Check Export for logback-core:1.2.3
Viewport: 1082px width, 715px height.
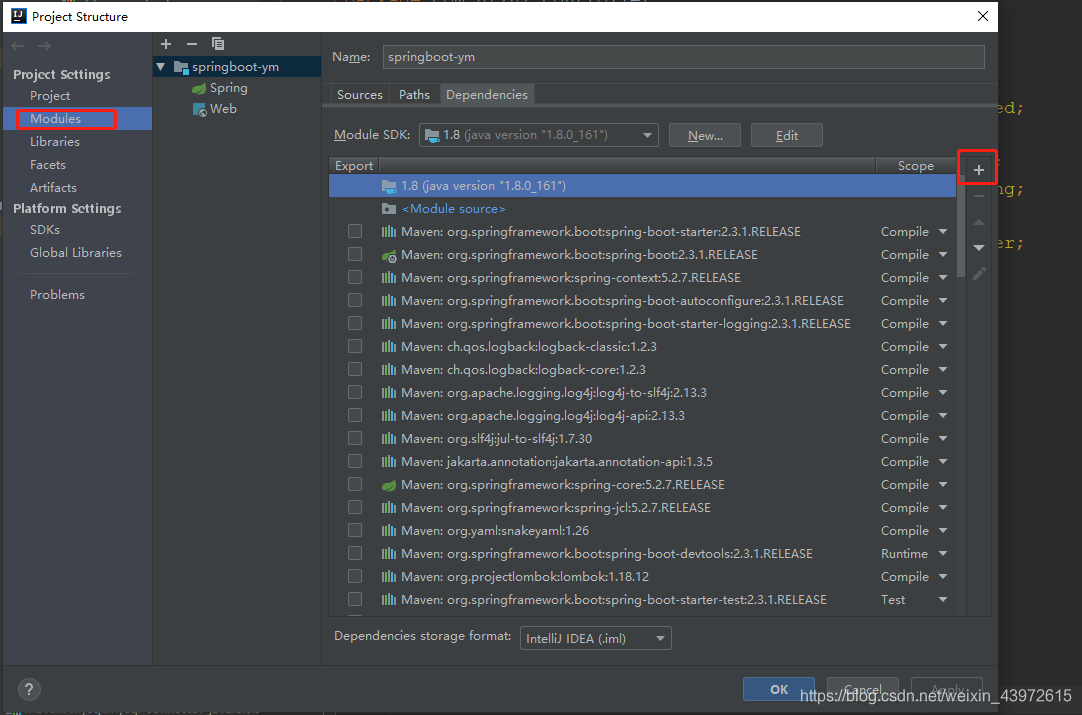coord(355,369)
